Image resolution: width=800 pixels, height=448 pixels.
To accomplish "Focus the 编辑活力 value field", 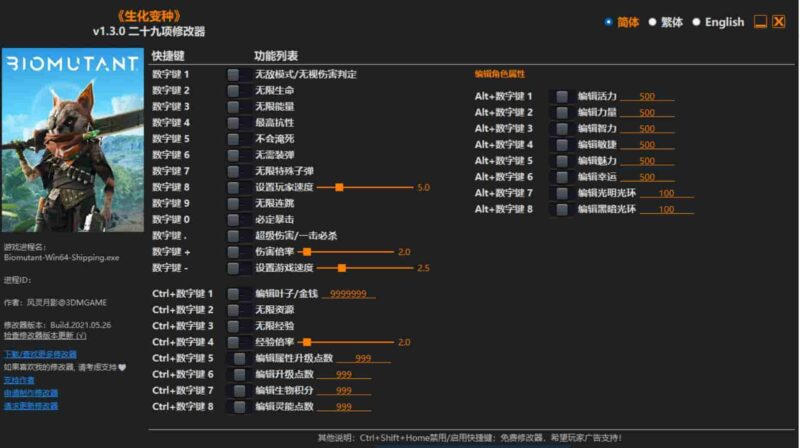I will (647, 96).
